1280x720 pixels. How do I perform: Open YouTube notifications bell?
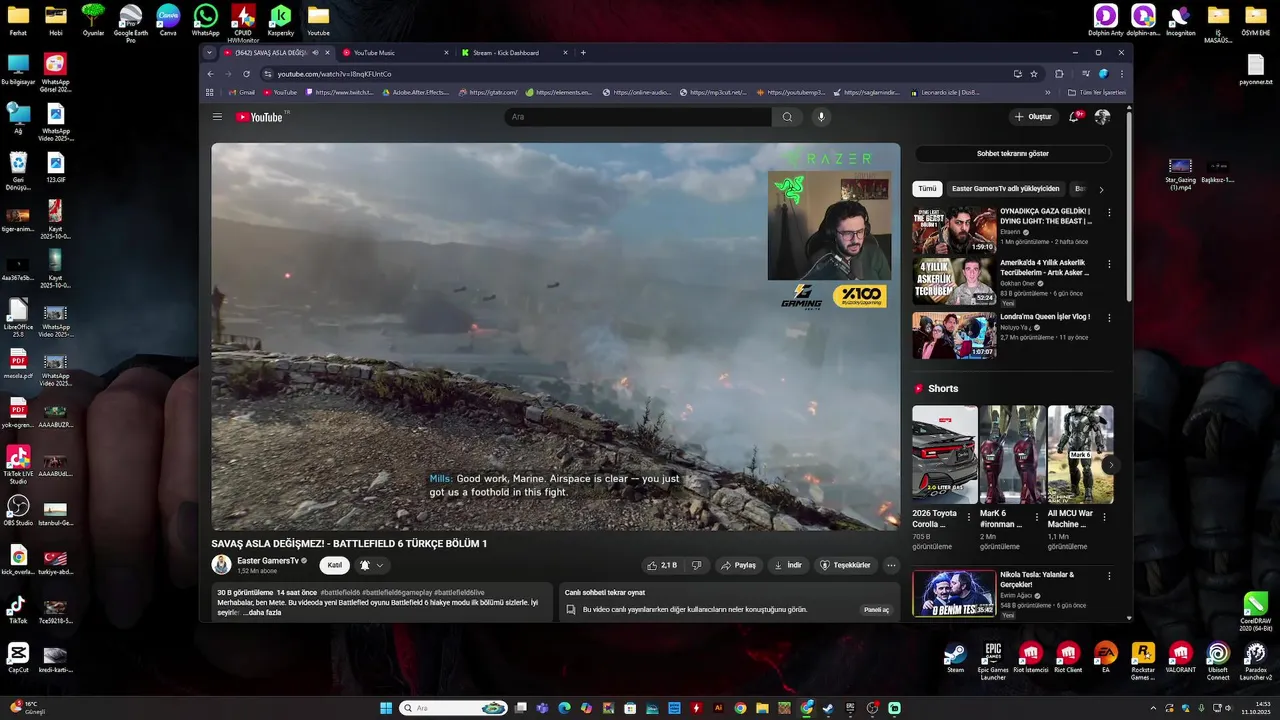[1074, 117]
